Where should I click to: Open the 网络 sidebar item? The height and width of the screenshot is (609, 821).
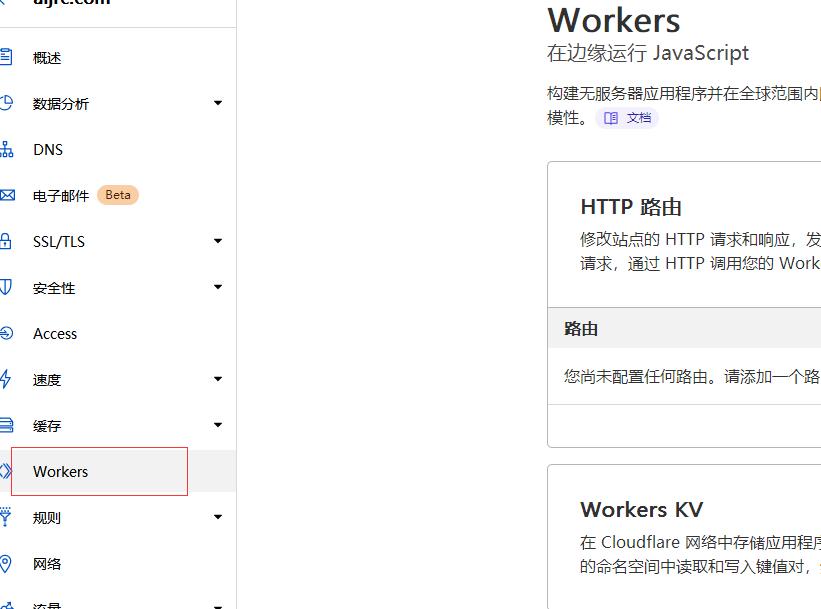pos(118,563)
